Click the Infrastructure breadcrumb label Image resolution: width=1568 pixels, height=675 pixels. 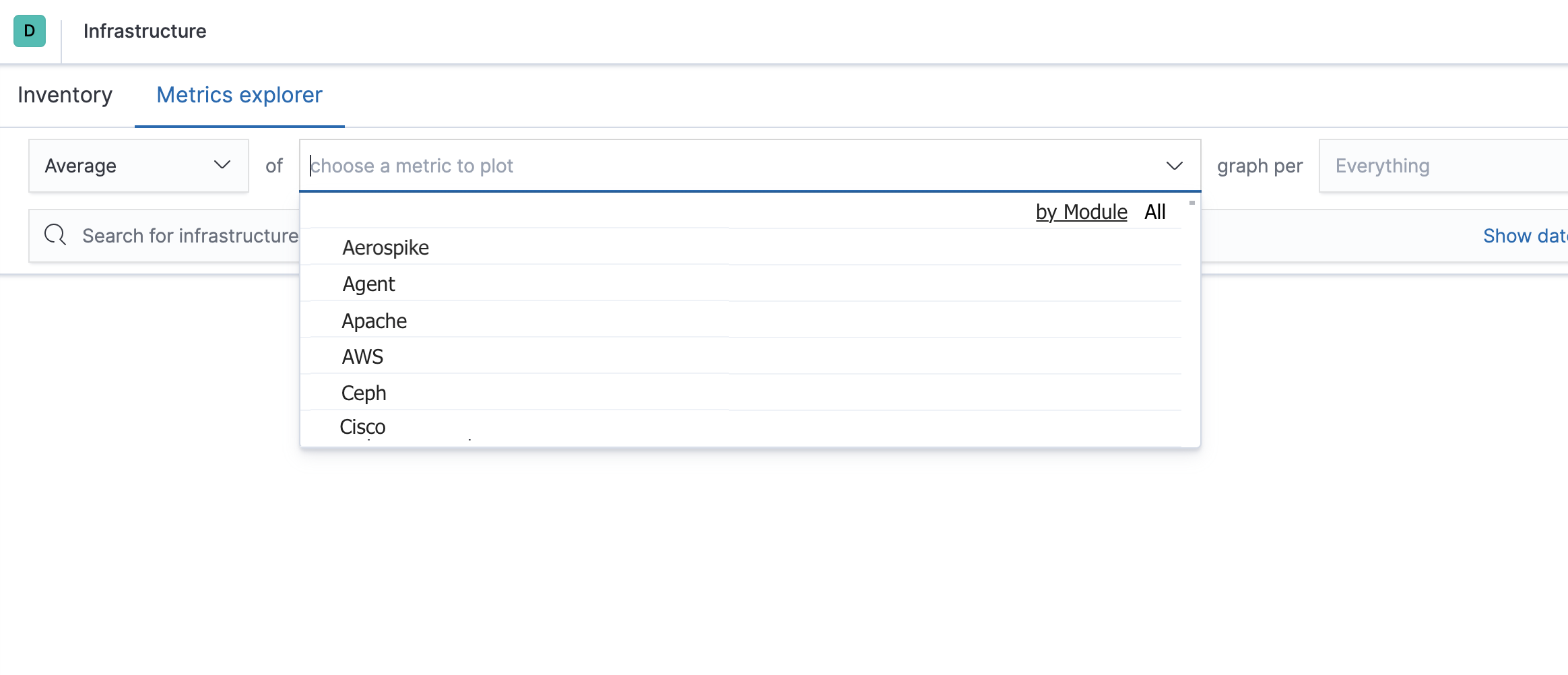click(x=145, y=31)
